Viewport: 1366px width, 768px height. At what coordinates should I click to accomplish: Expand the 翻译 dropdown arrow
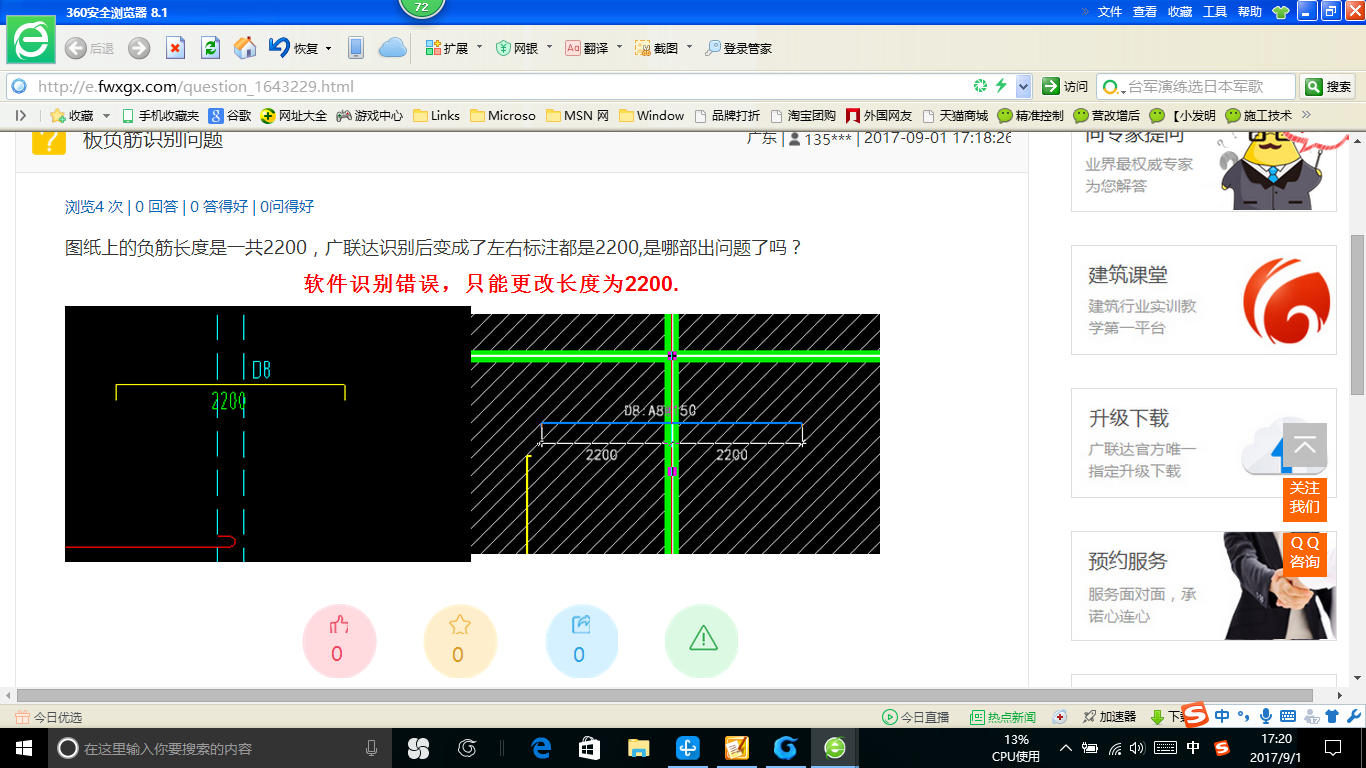click(619, 47)
